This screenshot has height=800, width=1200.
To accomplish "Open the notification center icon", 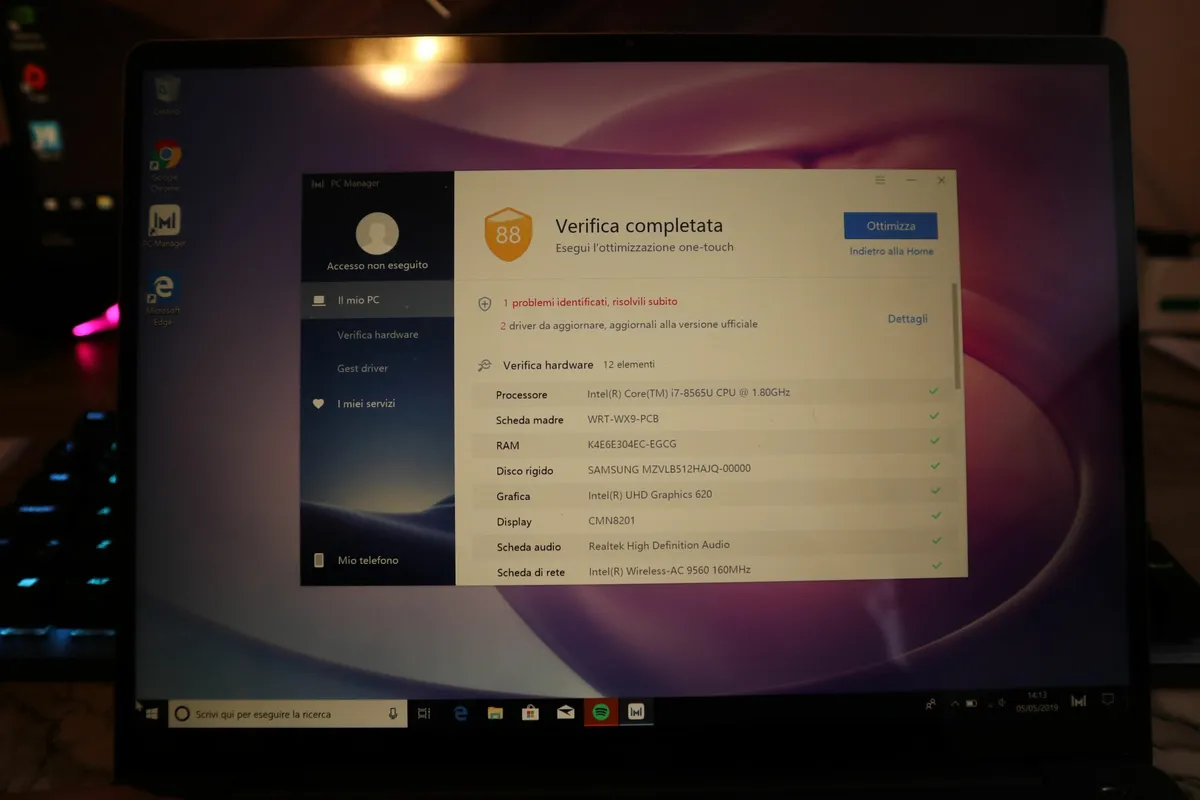I will coord(1108,699).
